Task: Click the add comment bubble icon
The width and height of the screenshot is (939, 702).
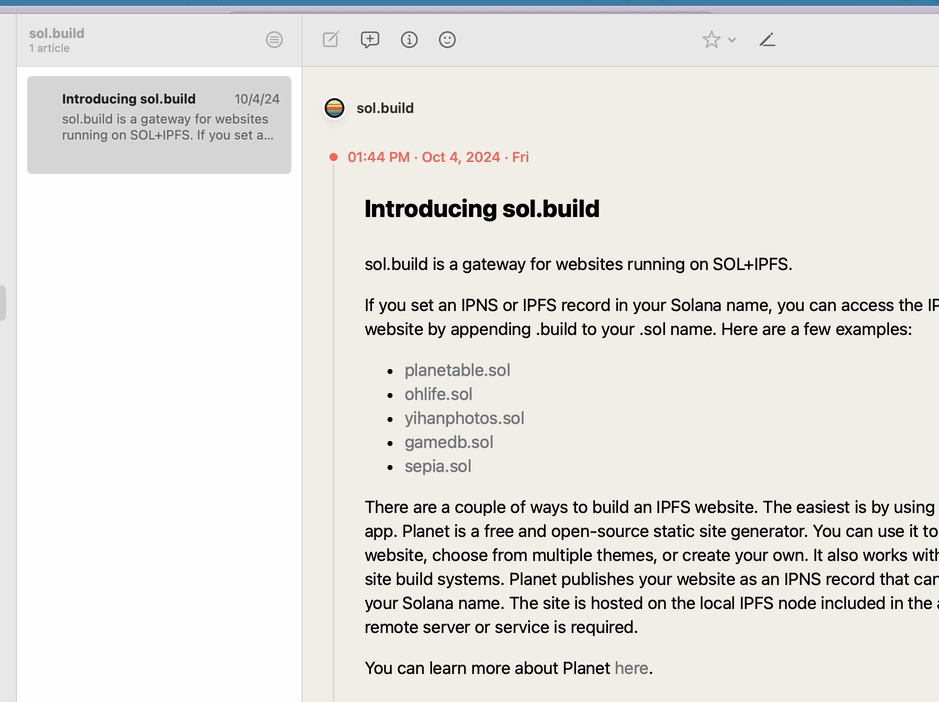Action: point(370,40)
